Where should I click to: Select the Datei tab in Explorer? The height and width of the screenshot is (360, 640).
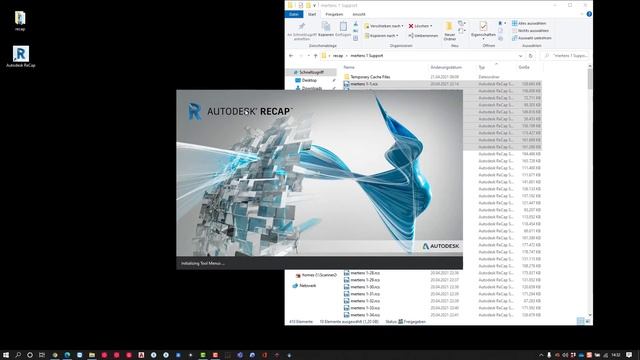294,14
